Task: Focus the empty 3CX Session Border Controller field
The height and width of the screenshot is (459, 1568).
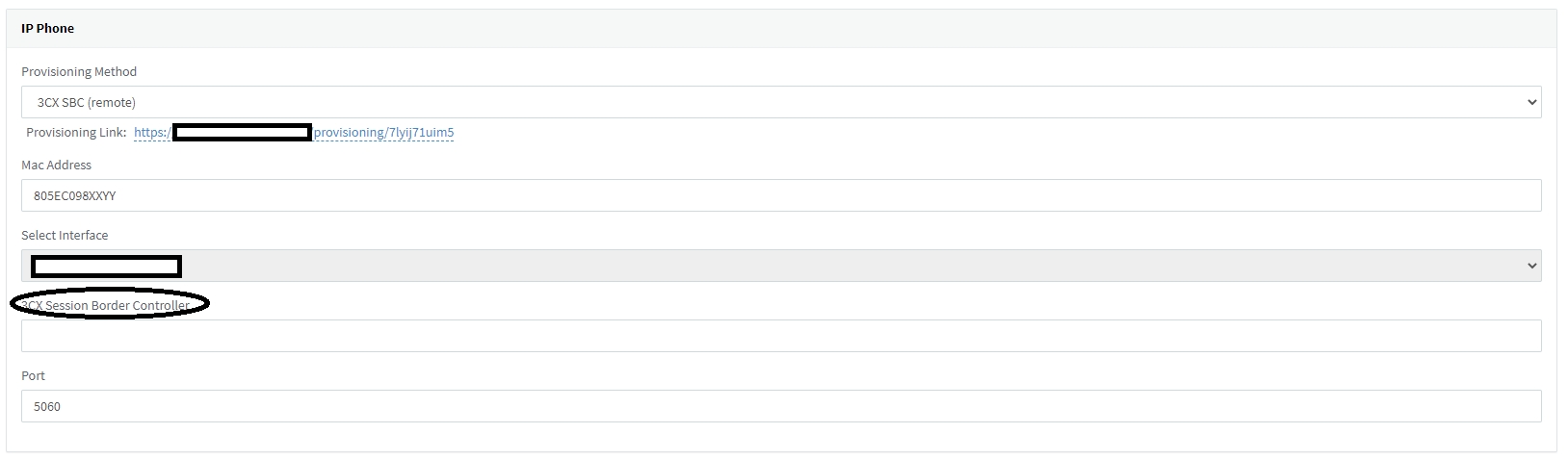Action: [780, 336]
